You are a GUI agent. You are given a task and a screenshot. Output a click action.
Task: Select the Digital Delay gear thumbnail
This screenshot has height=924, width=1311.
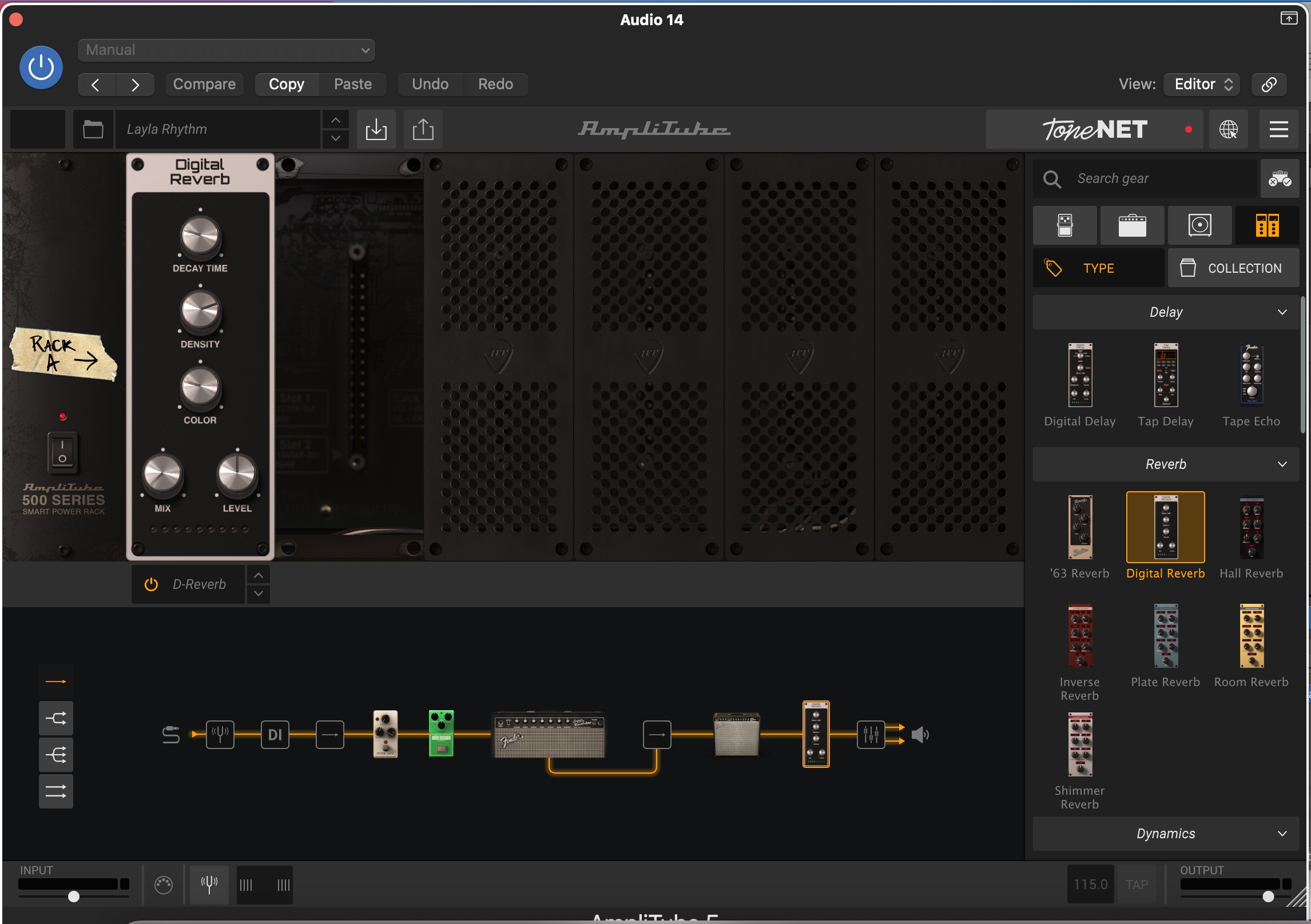pyautogui.click(x=1080, y=376)
